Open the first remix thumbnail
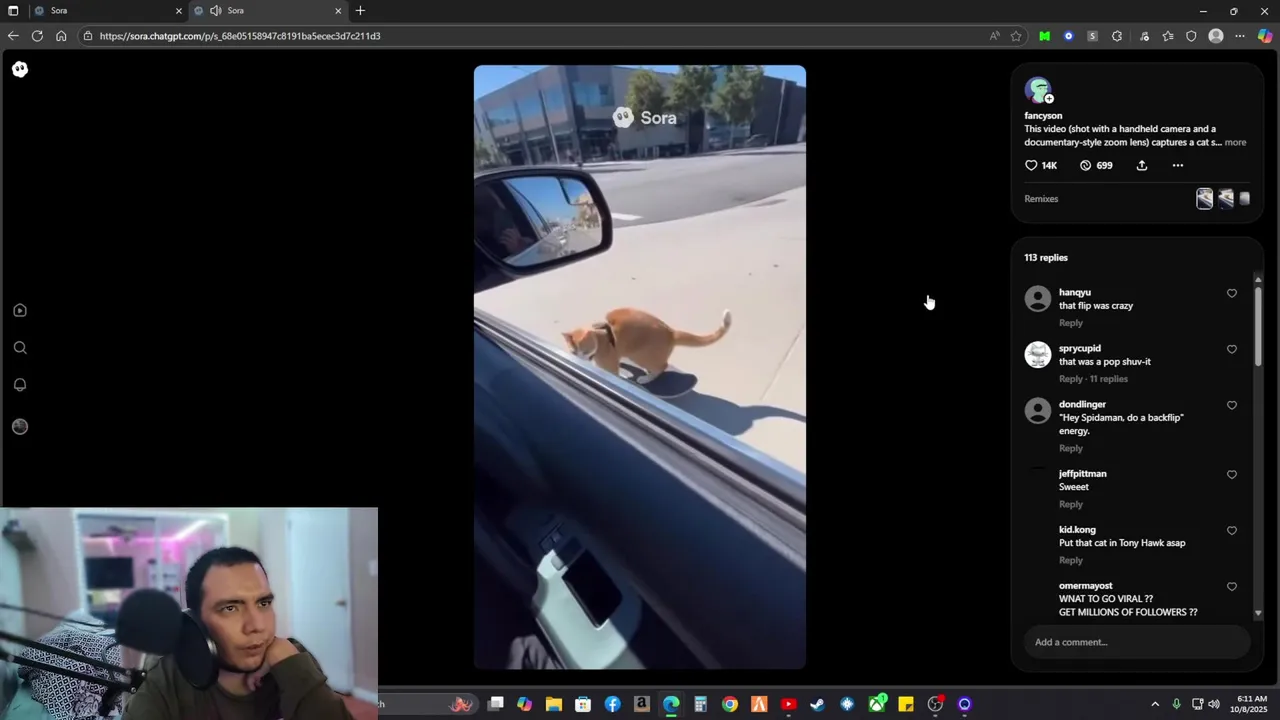The width and height of the screenshot is (1280, 720). pos(1205,199)
